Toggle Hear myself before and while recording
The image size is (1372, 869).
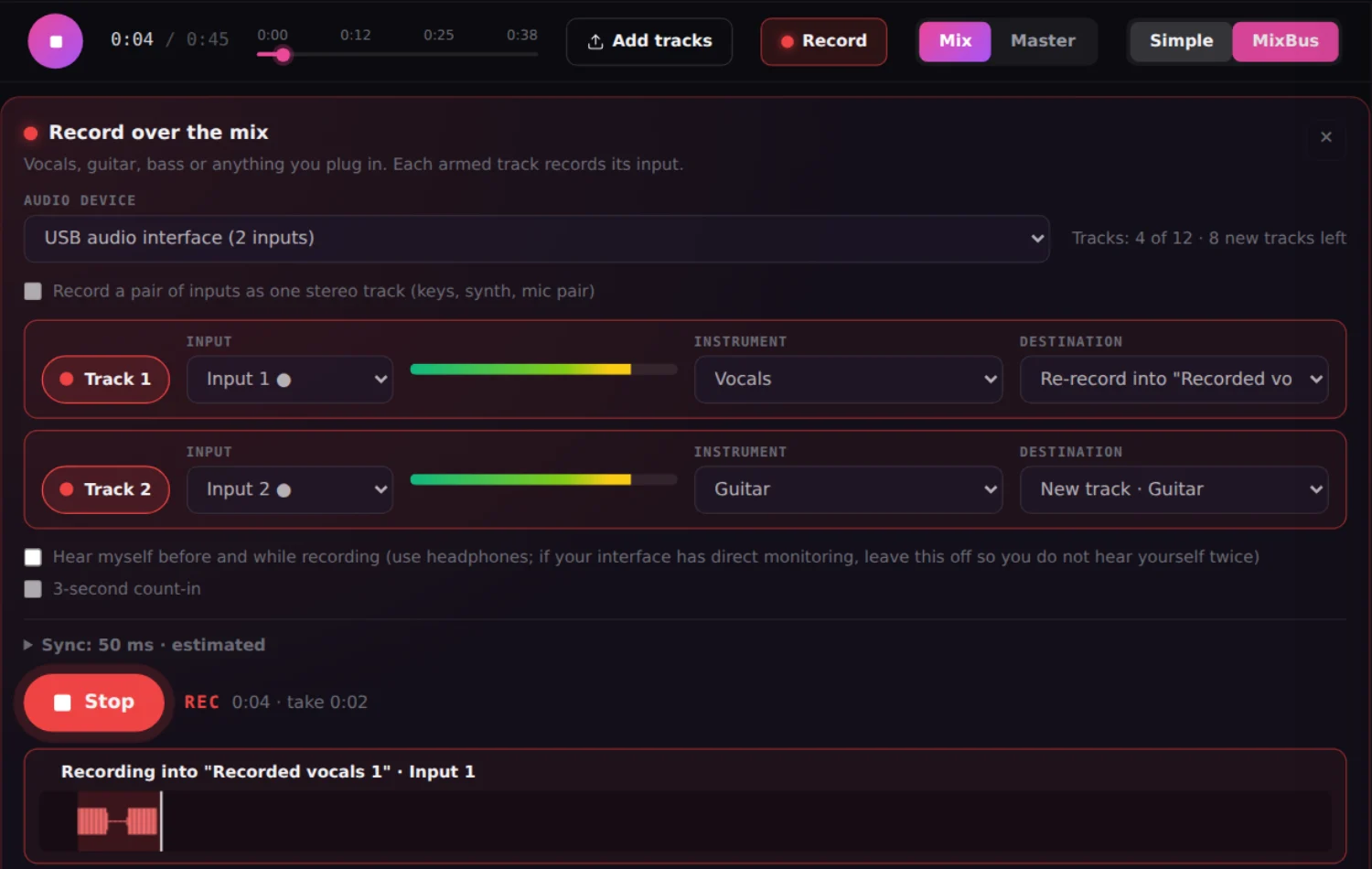coord(33,557)
